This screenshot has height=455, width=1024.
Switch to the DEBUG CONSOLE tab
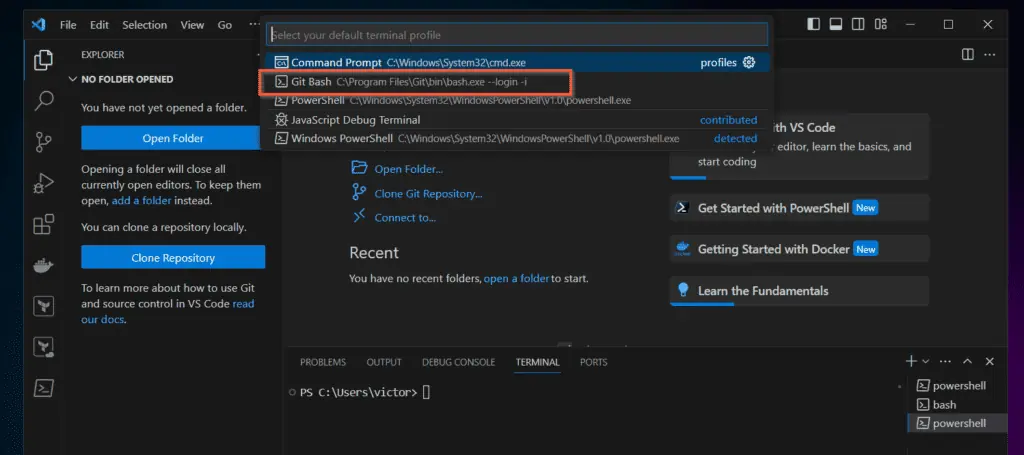458,362
